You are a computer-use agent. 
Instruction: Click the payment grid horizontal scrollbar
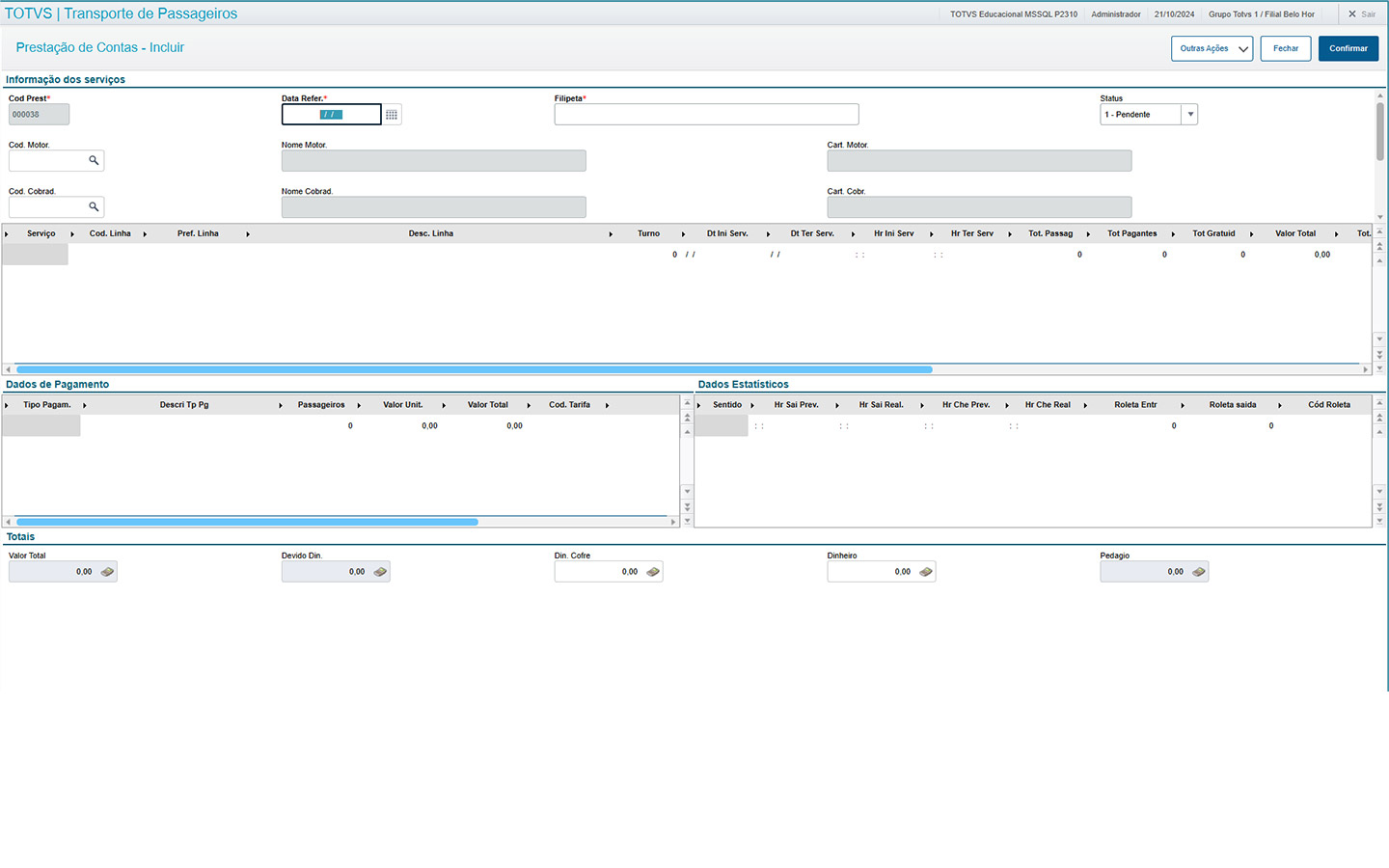coord(247,522)
